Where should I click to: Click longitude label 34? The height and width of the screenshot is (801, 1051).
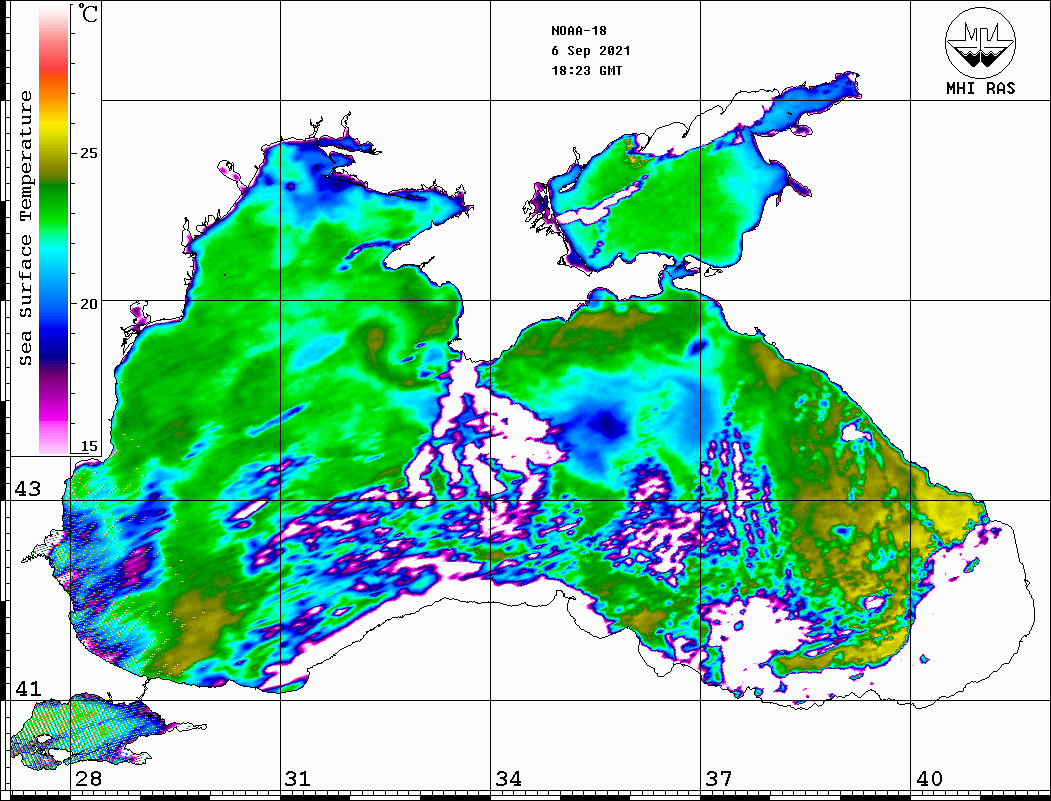click(508, 779)
